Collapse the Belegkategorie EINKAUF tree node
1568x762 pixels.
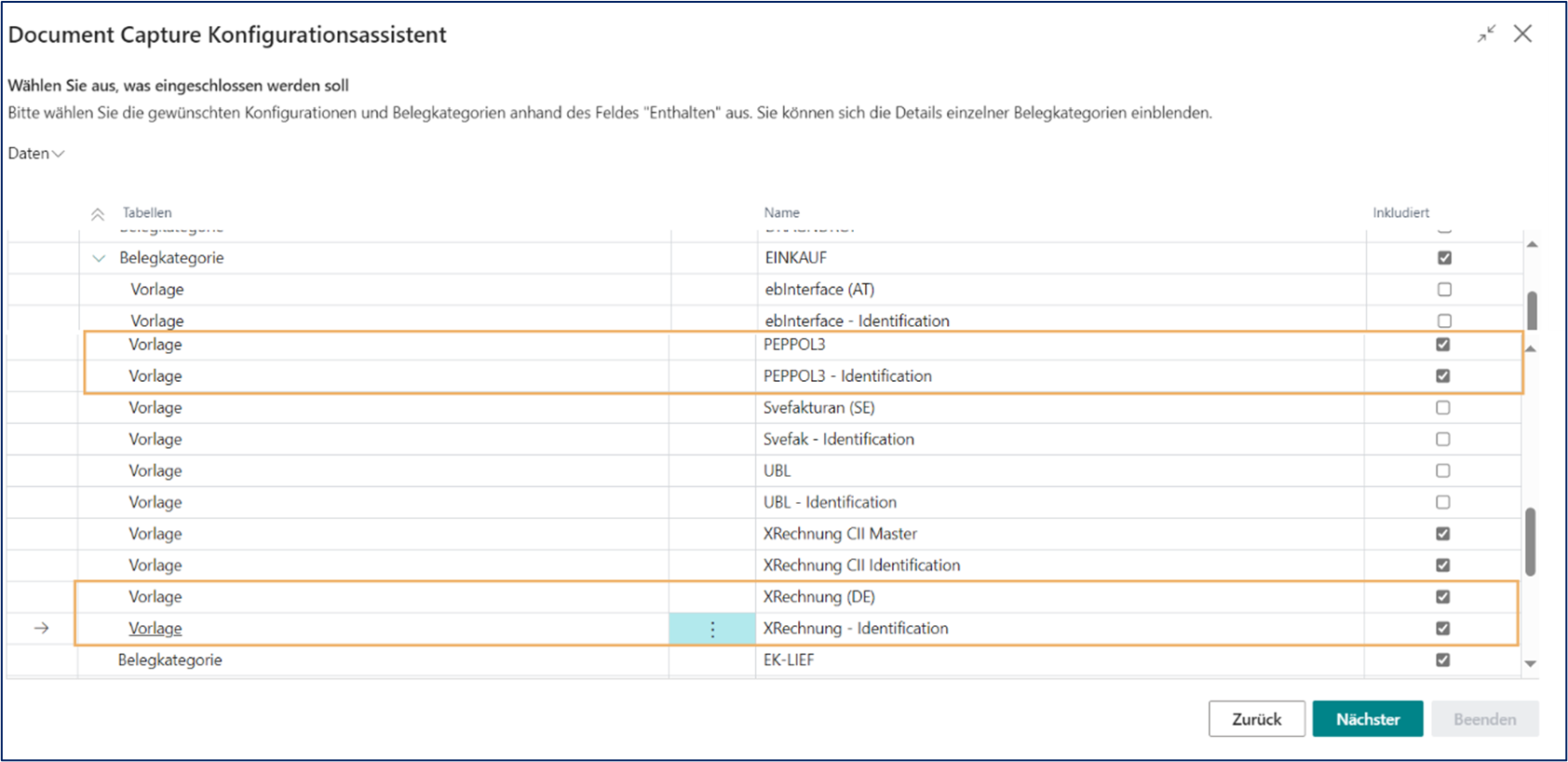click(x=99, y=258)
